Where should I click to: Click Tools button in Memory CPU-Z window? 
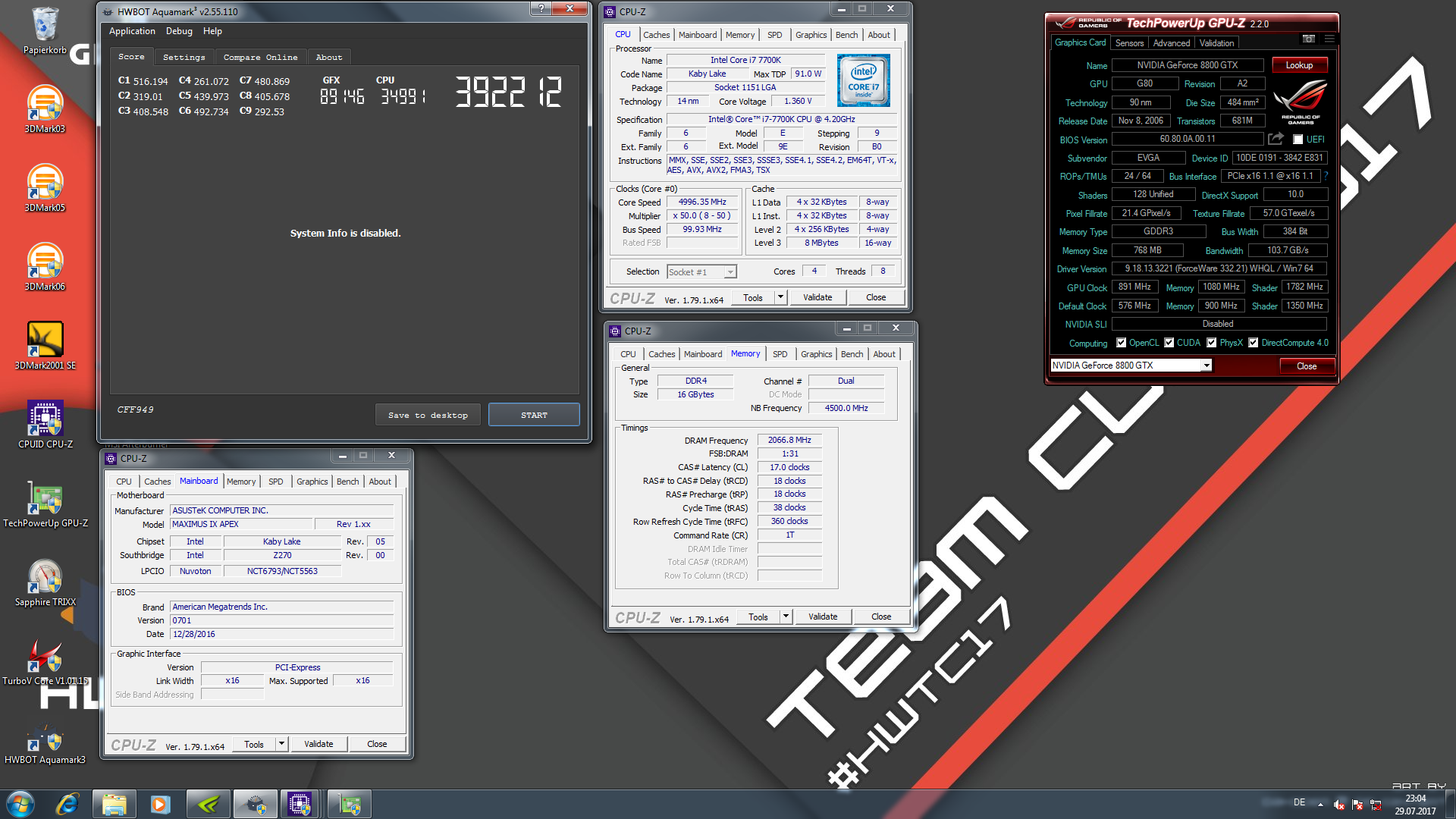pyautogui.click(x=758, y=617)
